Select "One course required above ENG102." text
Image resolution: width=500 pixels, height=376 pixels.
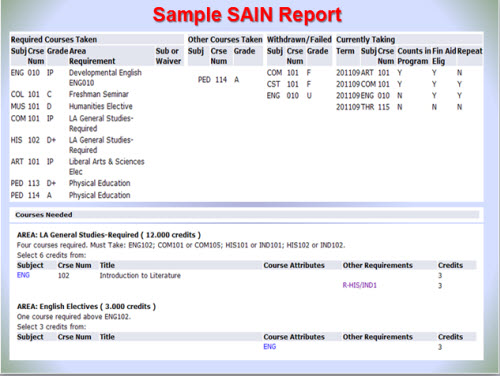(x=74, y=317)
